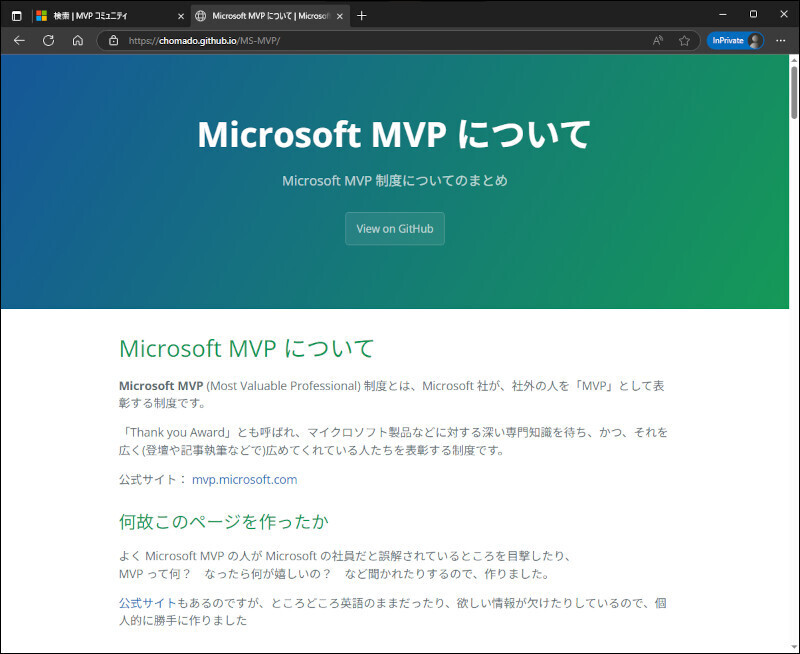Open the Settings and more ellipsis menu
The image size is (800, 654).
click(x=781, y=41)
